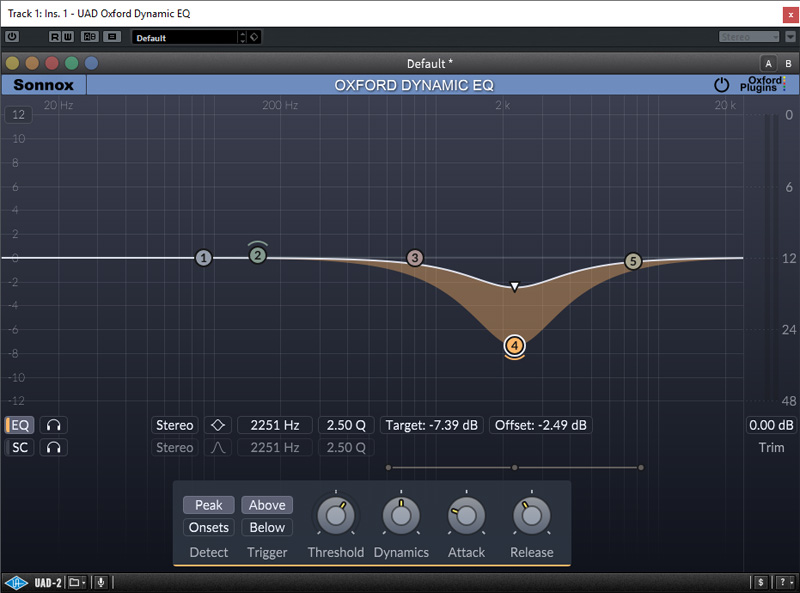Click the dollar sign icon in UAD bar
This screenshot has height=593, width=800.
click(x=761, y=582)
